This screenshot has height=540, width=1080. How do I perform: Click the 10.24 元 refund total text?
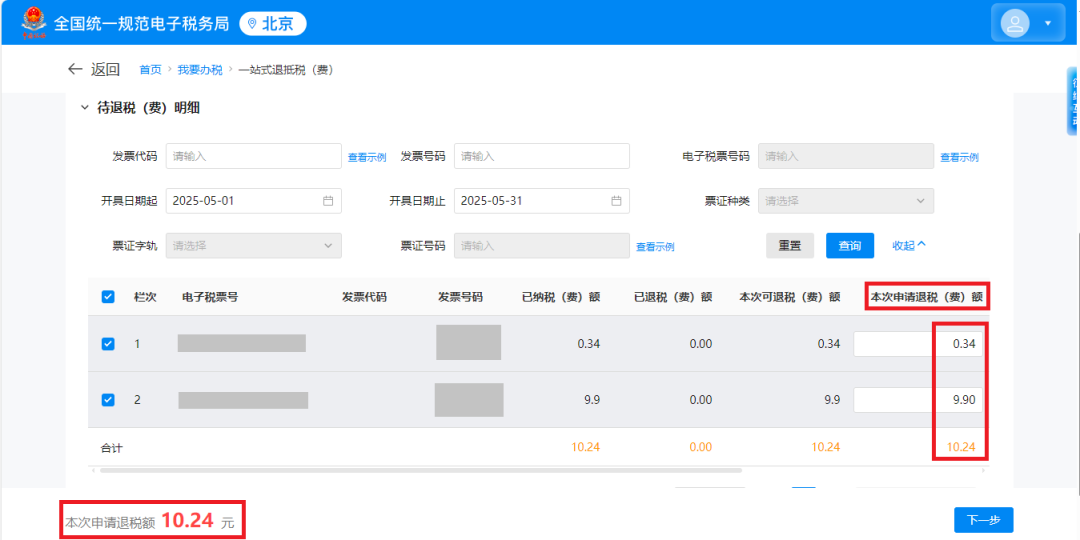tap(198, 521)
